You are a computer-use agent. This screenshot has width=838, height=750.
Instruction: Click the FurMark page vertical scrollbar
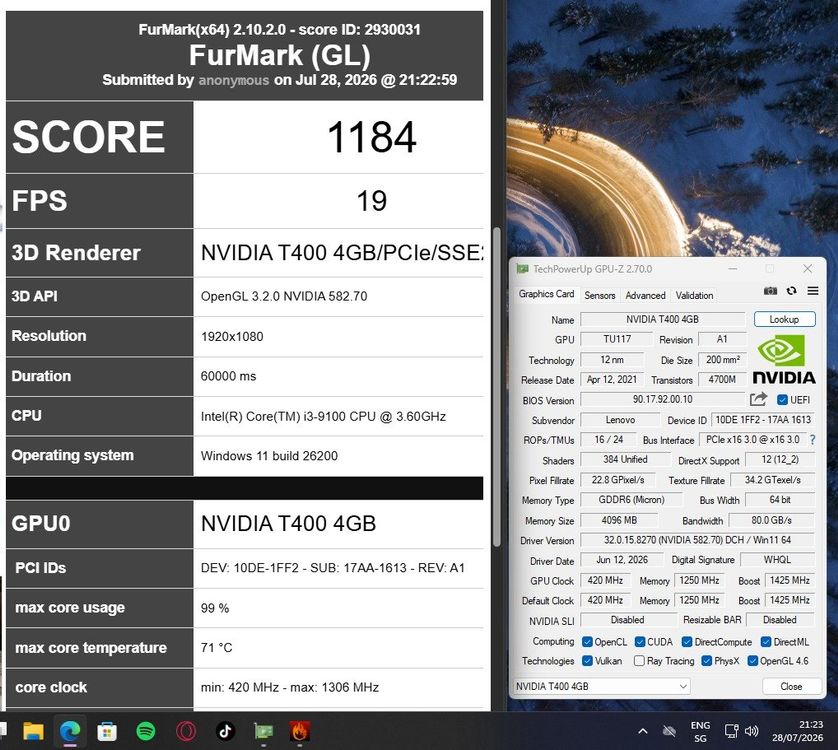pyautogui.click(x=496, y=387)
